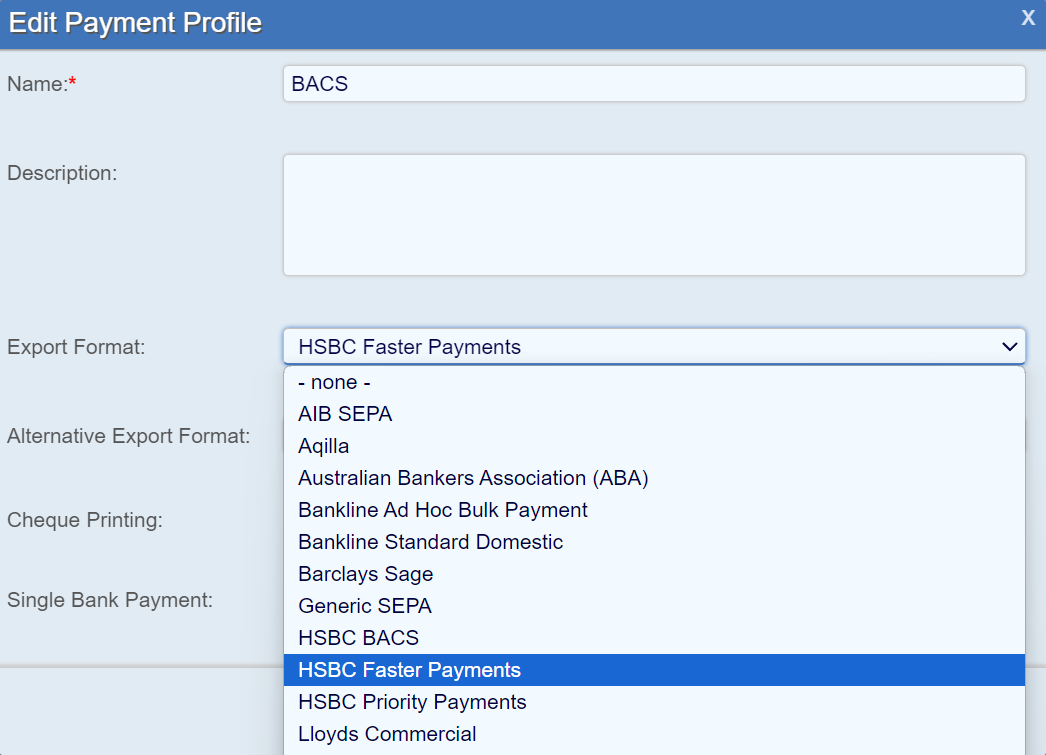Select Barclays Sage from dropdown list

[365, 574]
